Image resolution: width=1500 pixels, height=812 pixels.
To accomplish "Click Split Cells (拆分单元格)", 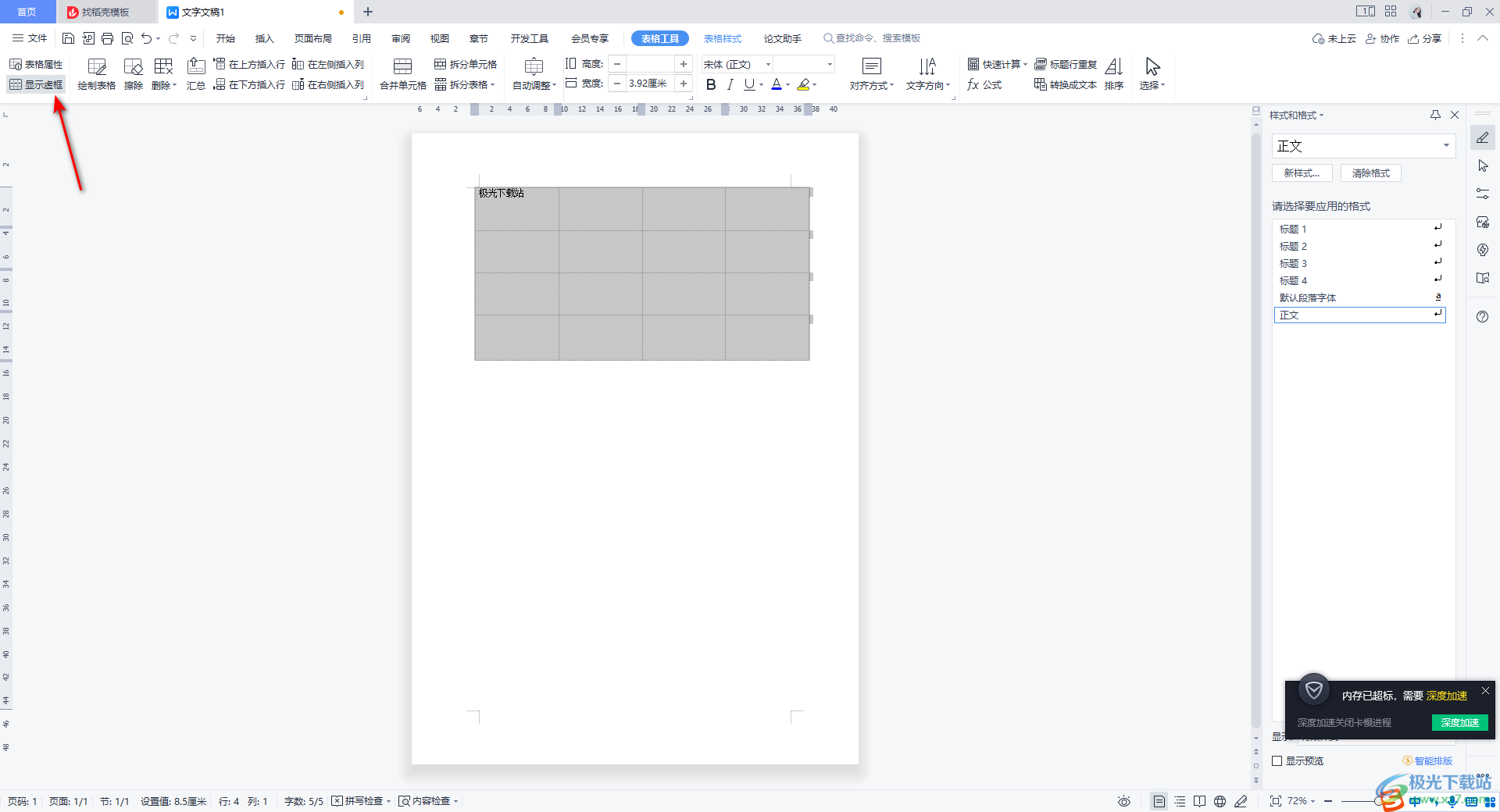I will coord(466,64).
